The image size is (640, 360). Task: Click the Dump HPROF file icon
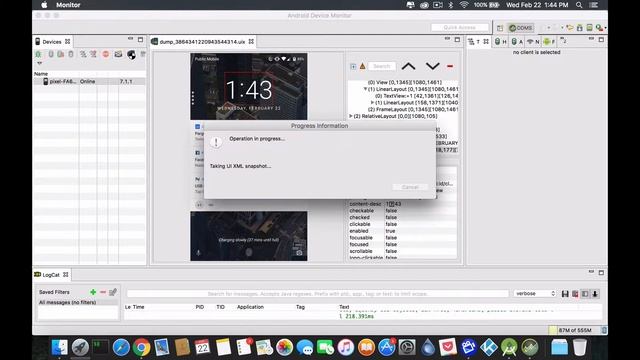click(60, 54)
